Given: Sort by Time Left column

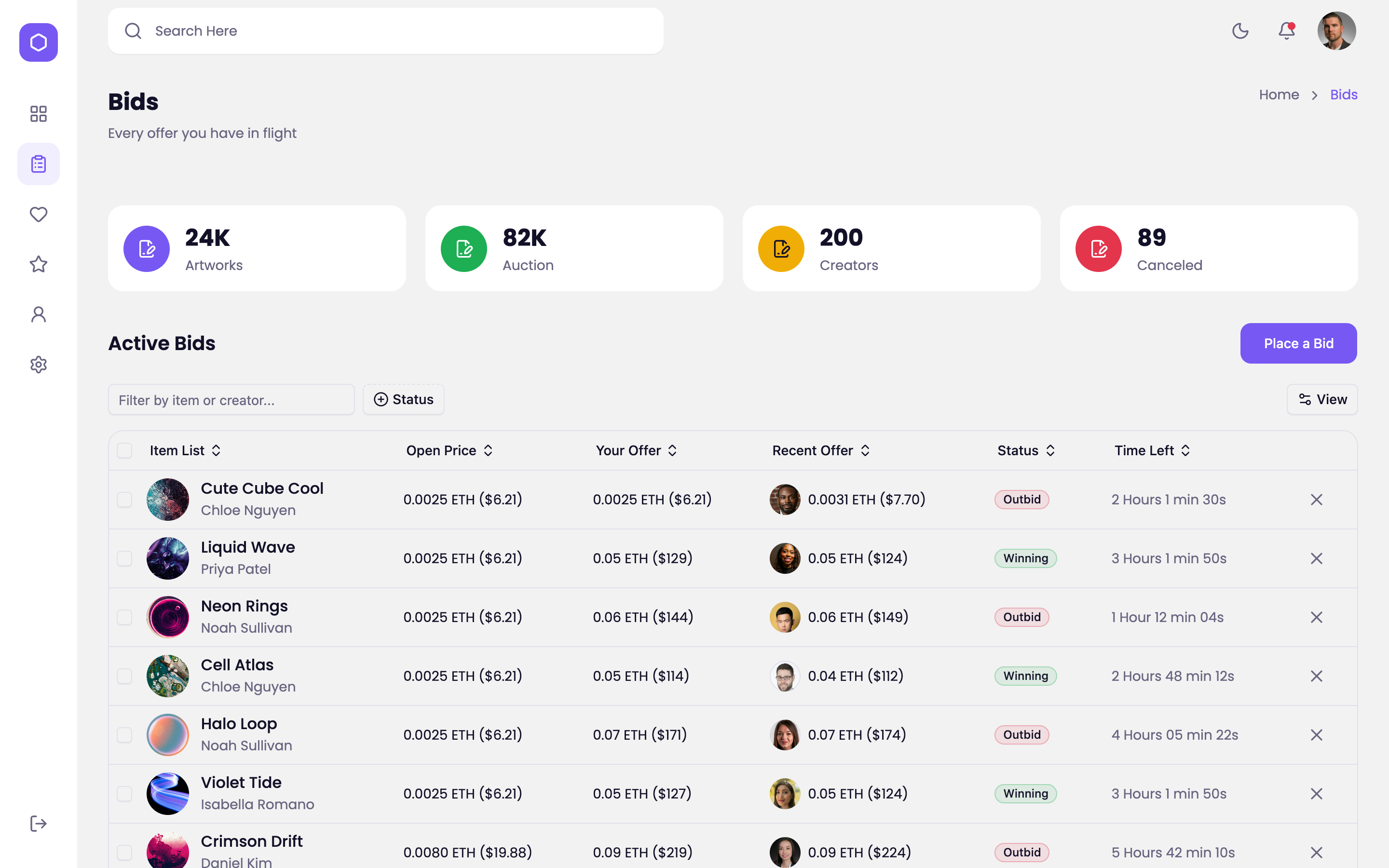Looking at the screenshot, I should point(1153,451).
